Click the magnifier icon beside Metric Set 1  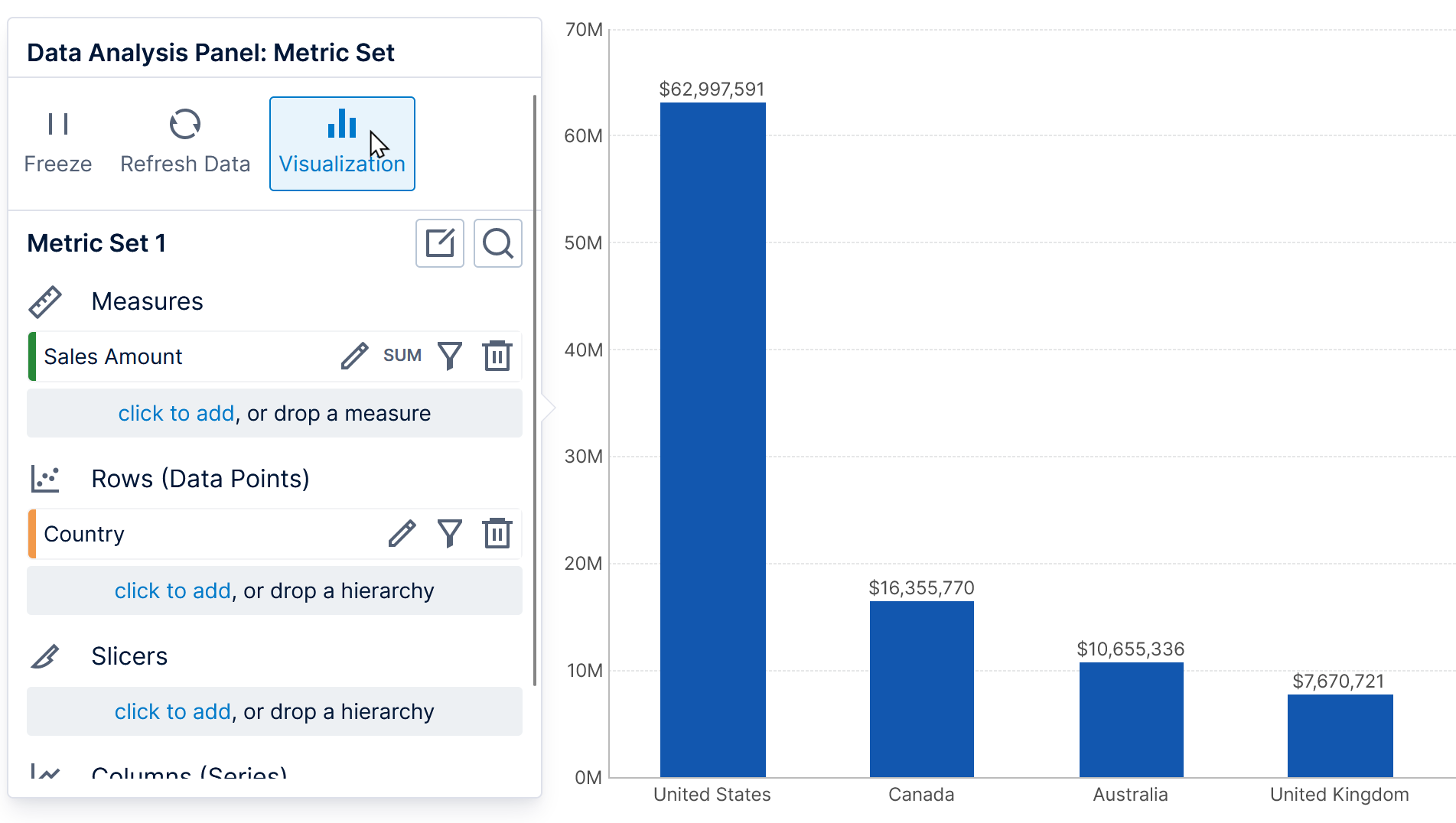pyautogui.click(x=497, y=243)
